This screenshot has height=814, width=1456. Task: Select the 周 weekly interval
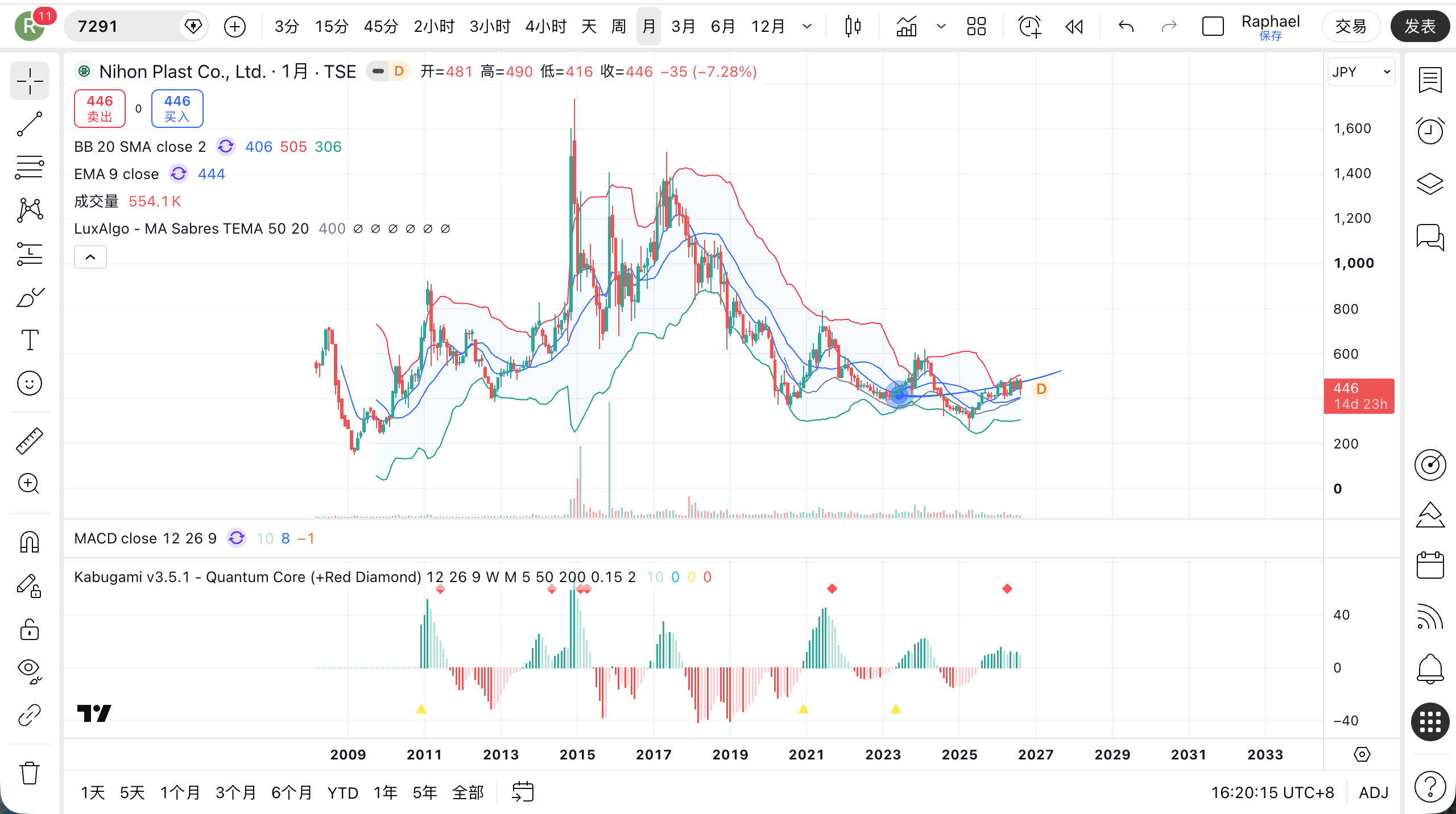[x=618, y=26]
